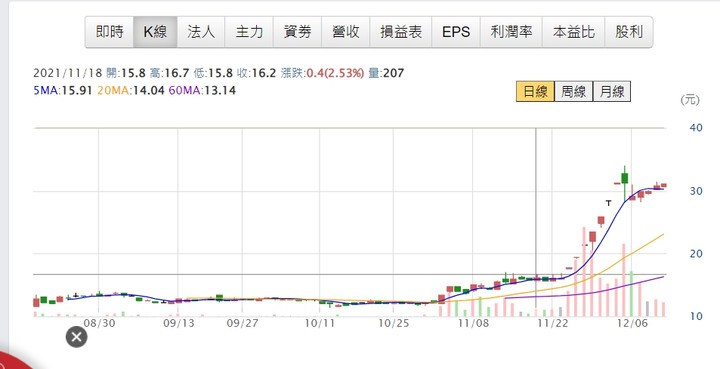Screen dimensions: 720x369
Task: View the 資券 tab
Action: click(x=297, y=32)
